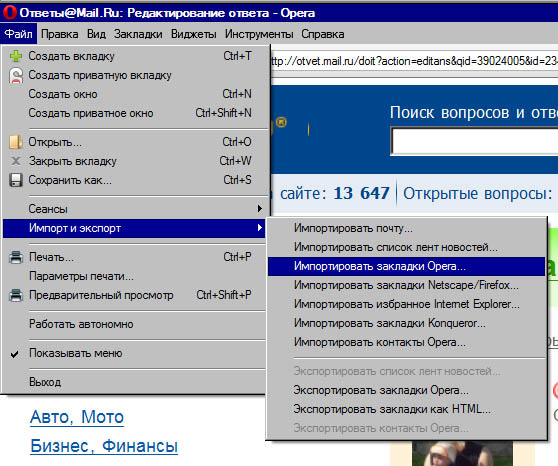Select Экспортировать закладки как HTML...
The height and width of the screenshot is (466, 558).
pyautogui.click(x=406, y=409)
